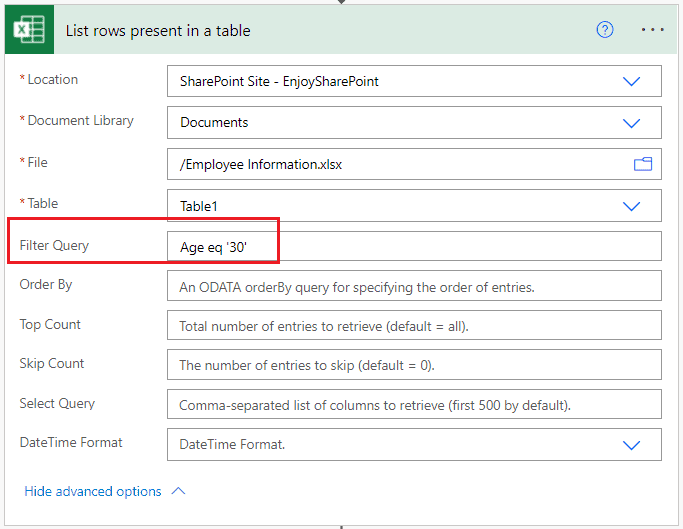The width and height of the screenshot is (683, 529).
Task: Click into the File path field
Action: tap(414, 164)
